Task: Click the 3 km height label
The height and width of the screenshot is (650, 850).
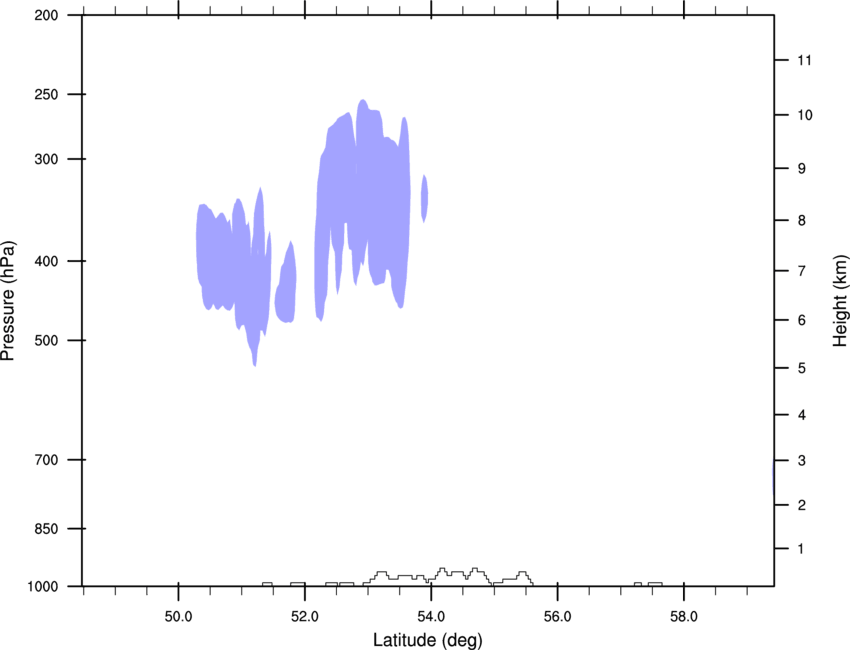Action: (801, 461)
